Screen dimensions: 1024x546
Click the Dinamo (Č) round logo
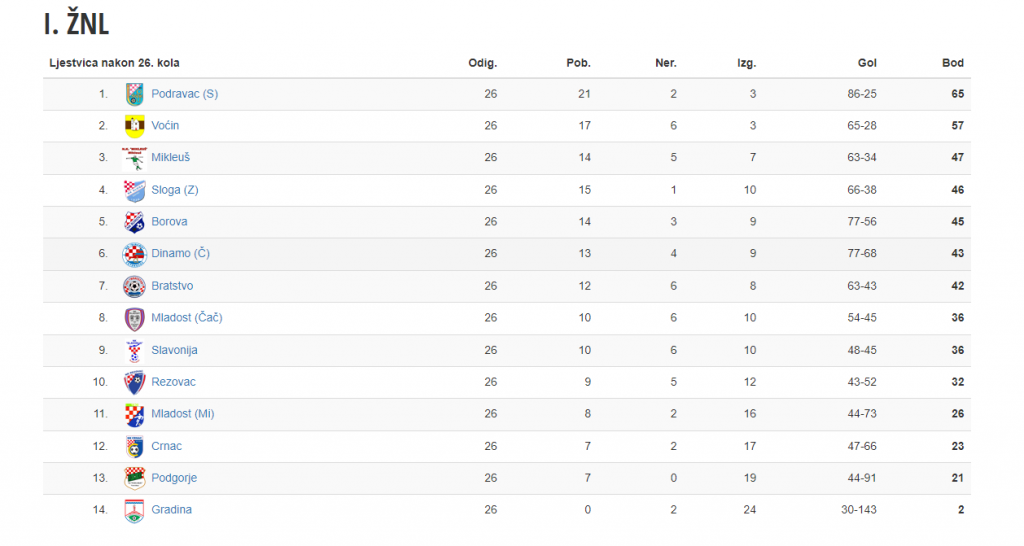tap(135, 254)
